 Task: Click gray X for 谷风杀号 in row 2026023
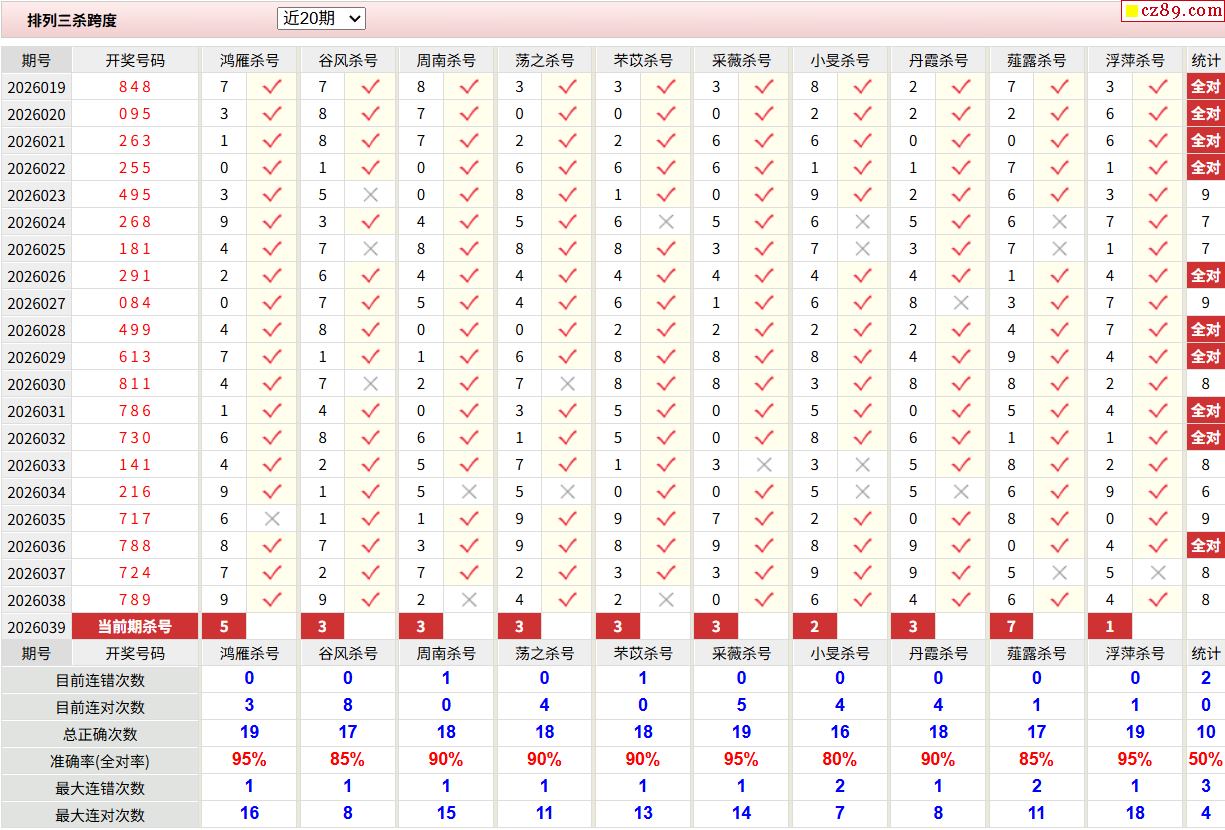tap(371, 195)
